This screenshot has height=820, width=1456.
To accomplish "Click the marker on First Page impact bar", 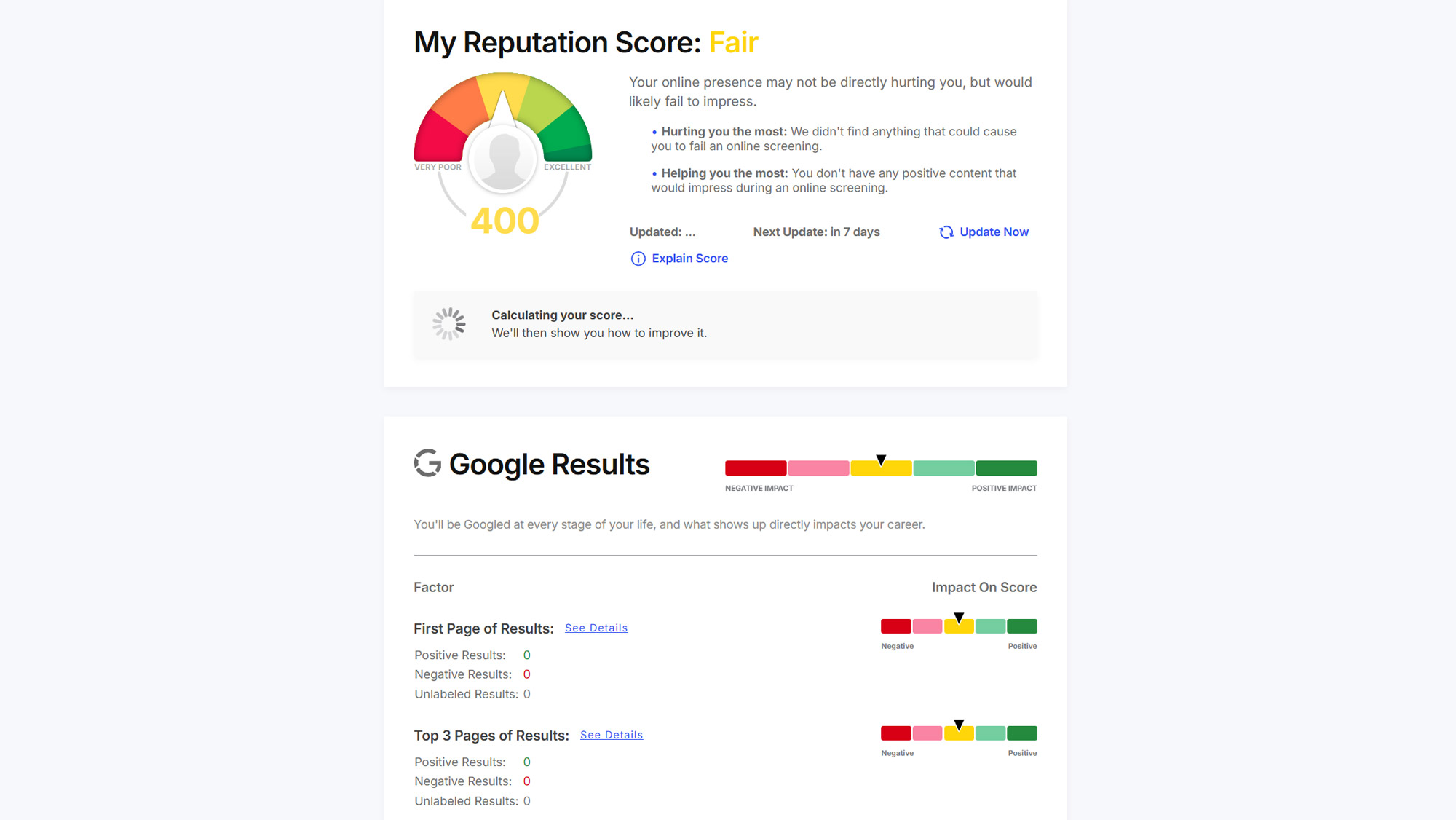I will (959, 618).
